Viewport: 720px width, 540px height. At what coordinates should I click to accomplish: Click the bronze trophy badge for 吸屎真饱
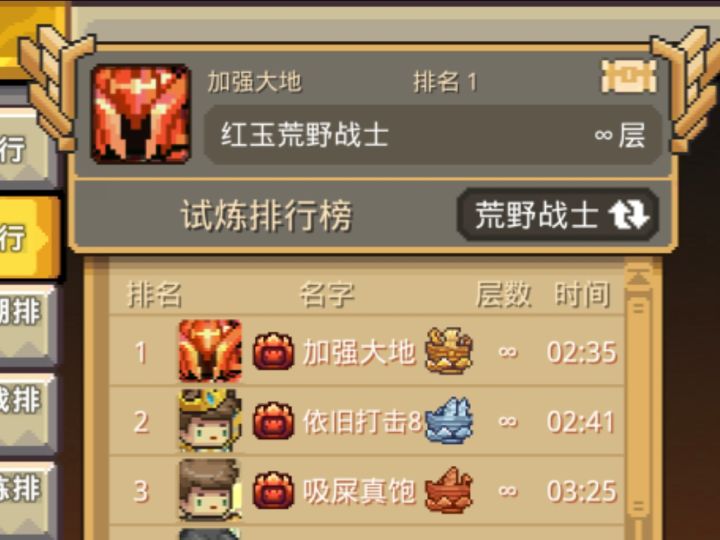click(x=449, y=490)
